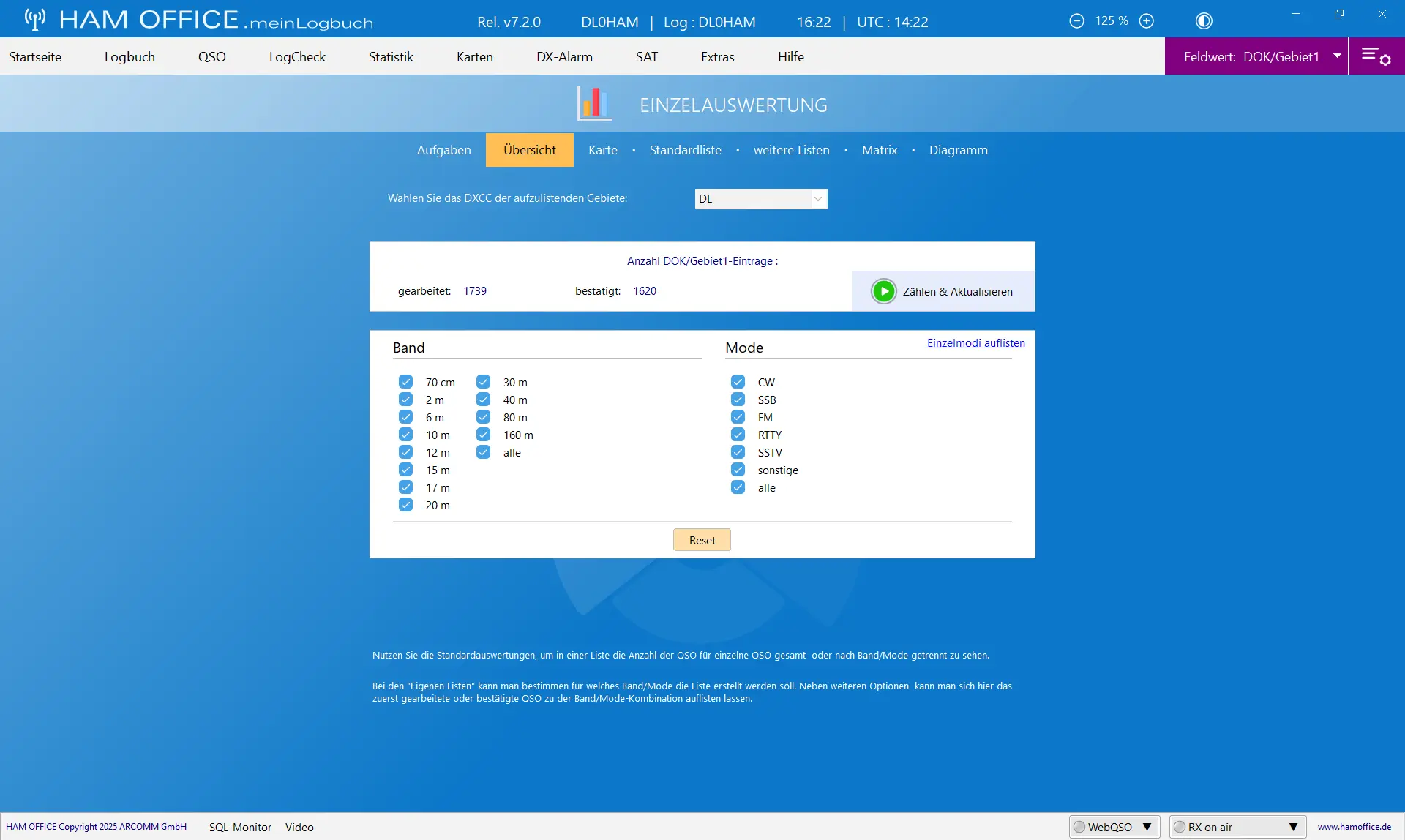Toggle the 'alle' checkbox under Mode
This screenshot has width=1405, height=840.
coord(738,487)
